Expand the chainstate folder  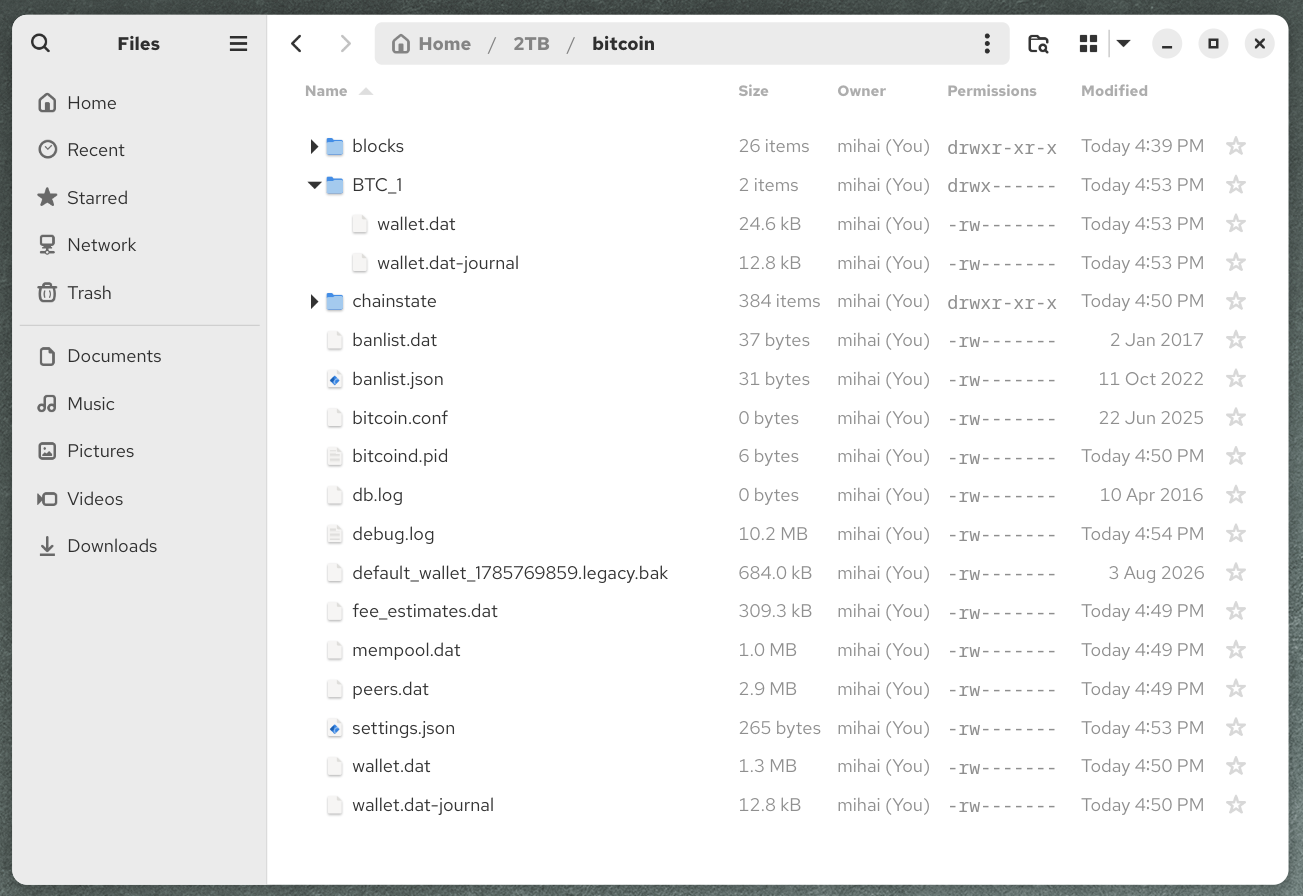click(314, 302)
